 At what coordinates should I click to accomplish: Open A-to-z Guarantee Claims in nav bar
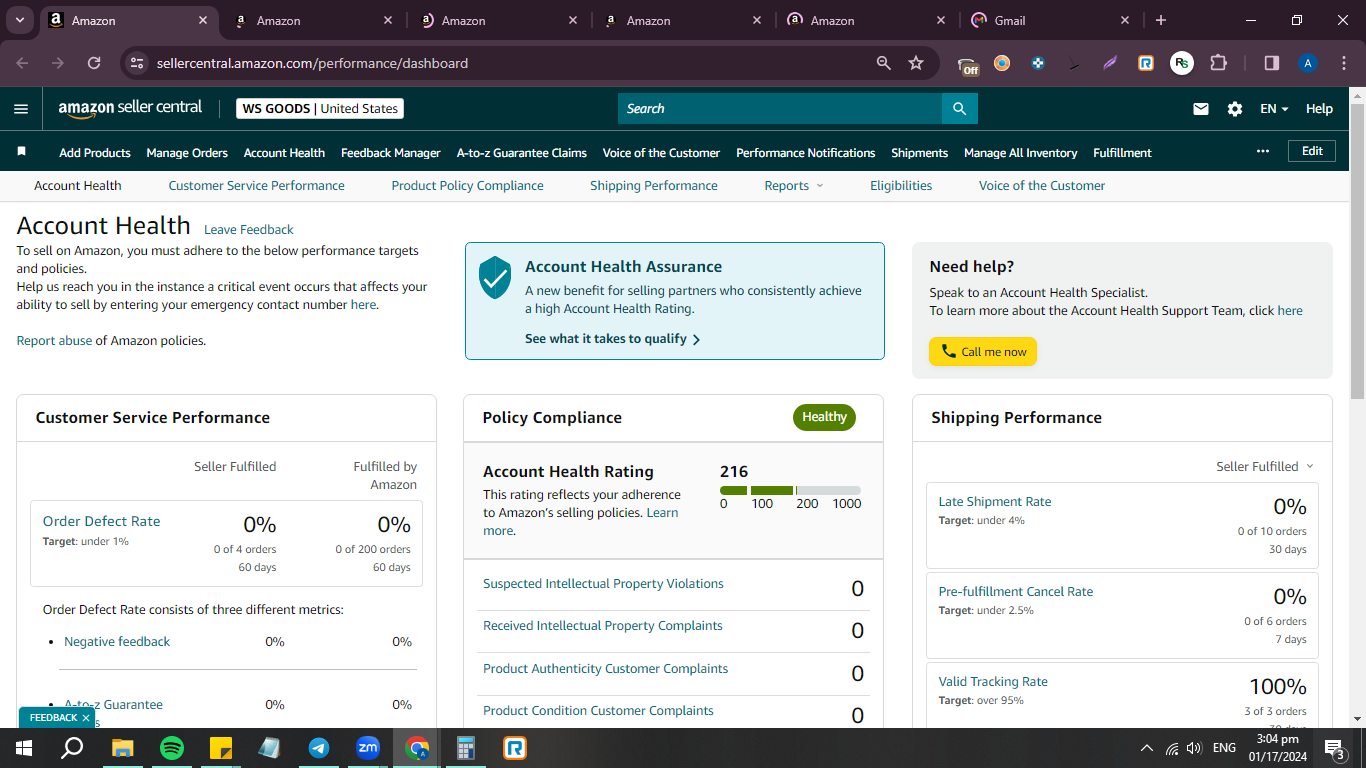(x=522, y=153)
